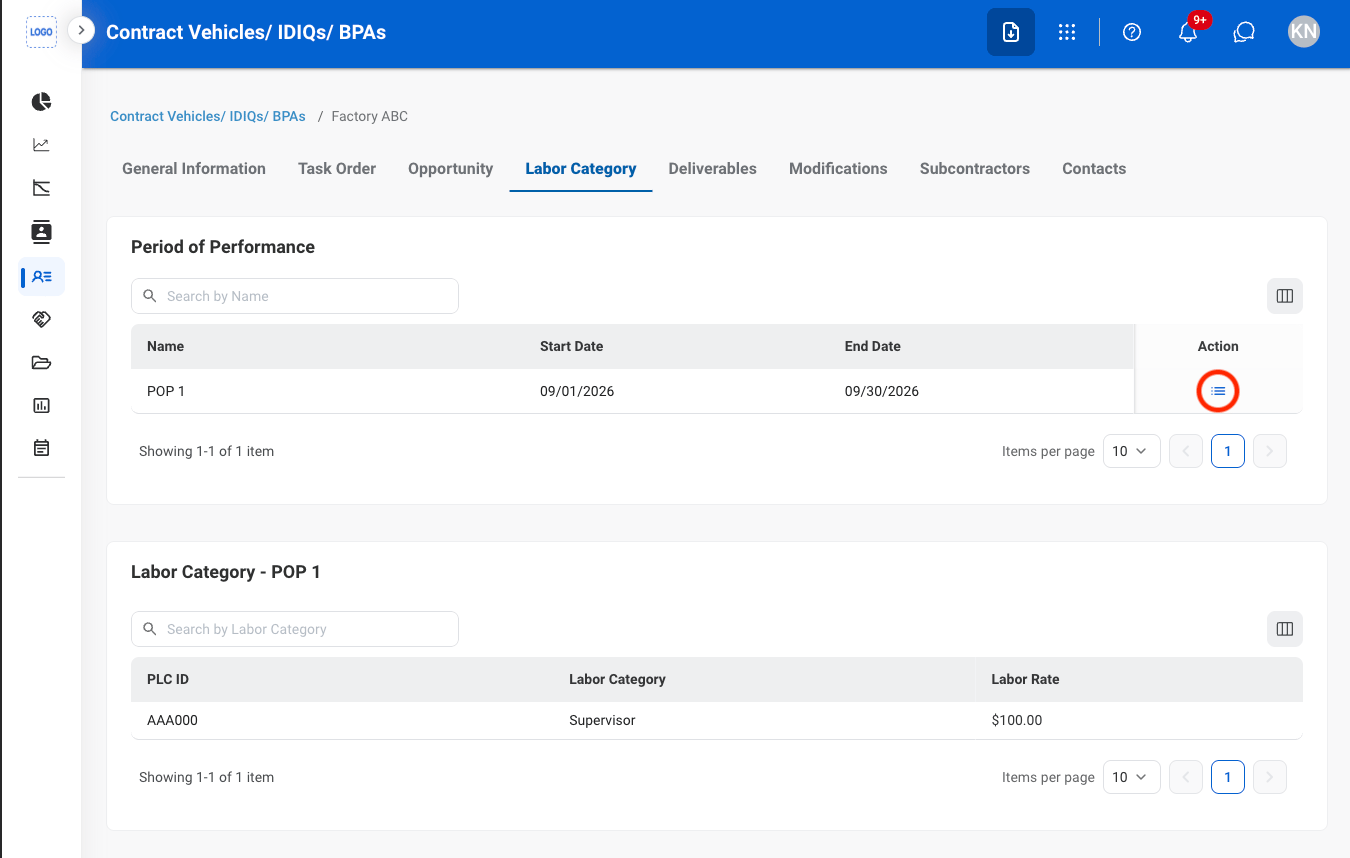The image size is (1350, 858).
Task: Open the chat messages icon
Action: [1244, 32]
